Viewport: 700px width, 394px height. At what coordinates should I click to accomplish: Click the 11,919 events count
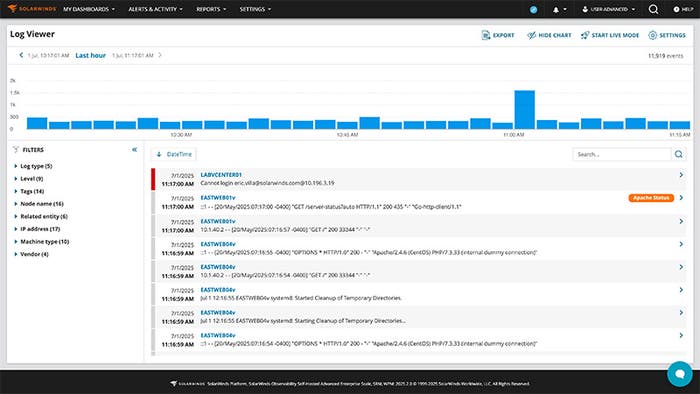(665, 56)
